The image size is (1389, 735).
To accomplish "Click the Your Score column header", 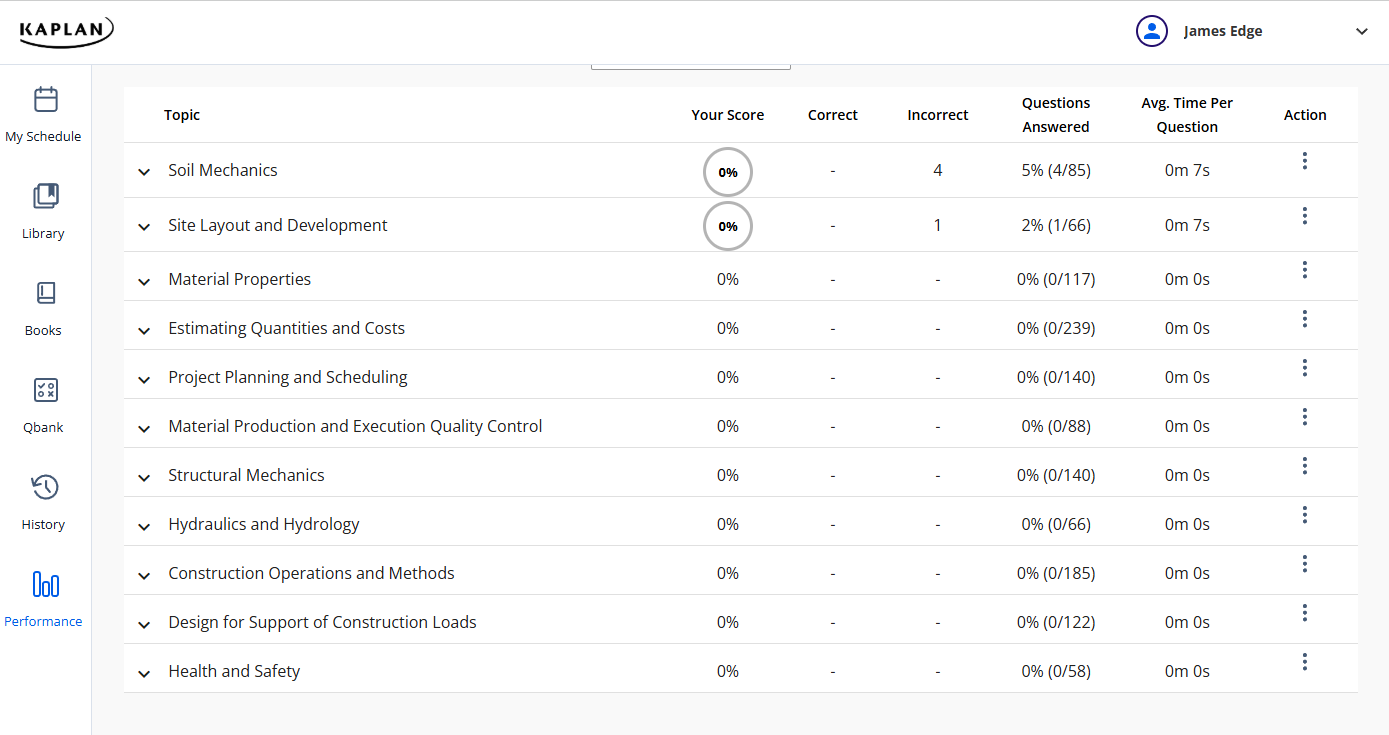I will click(x=728, y=115).
